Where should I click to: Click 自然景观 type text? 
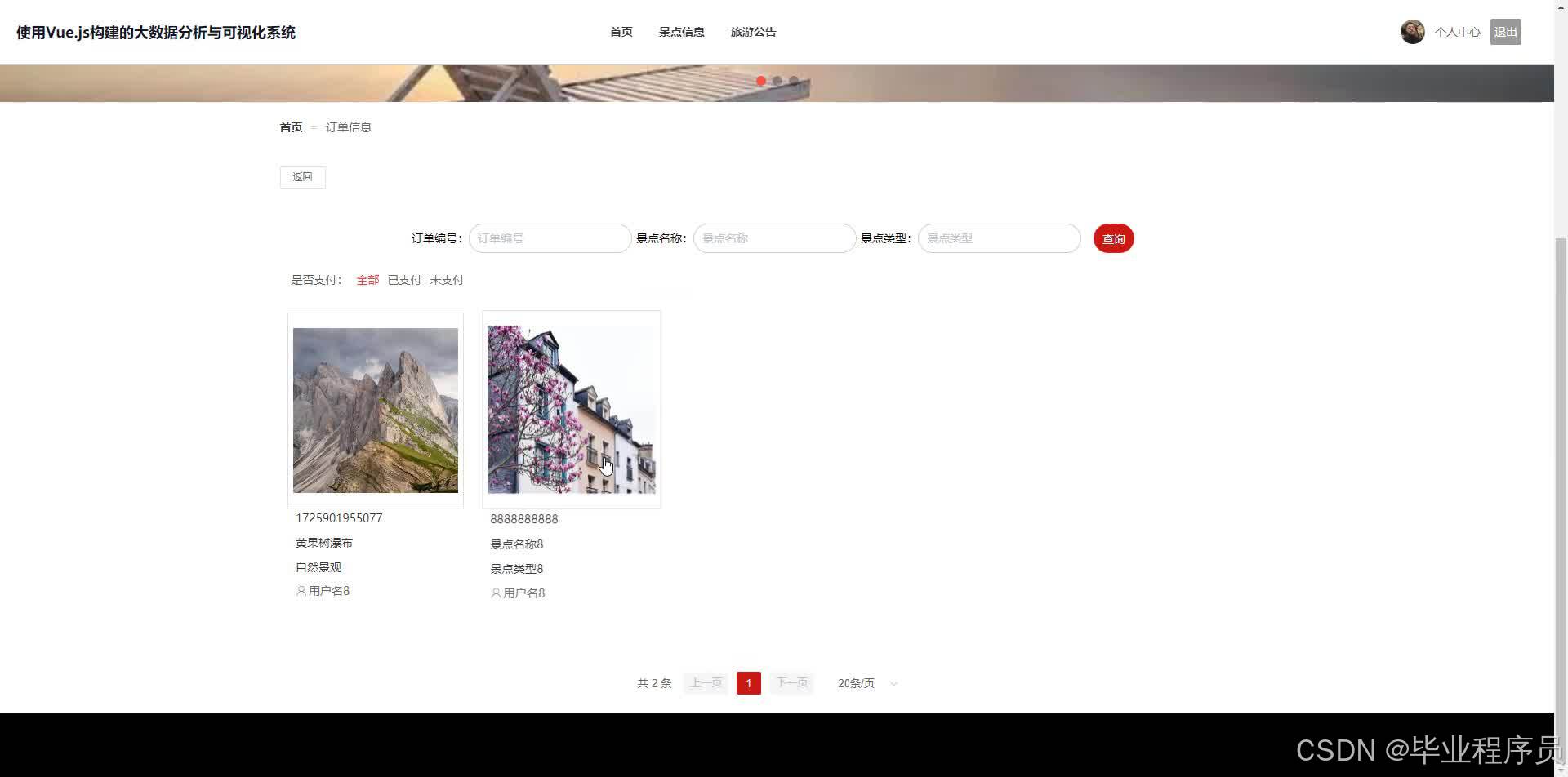click(x=318, y=567)
